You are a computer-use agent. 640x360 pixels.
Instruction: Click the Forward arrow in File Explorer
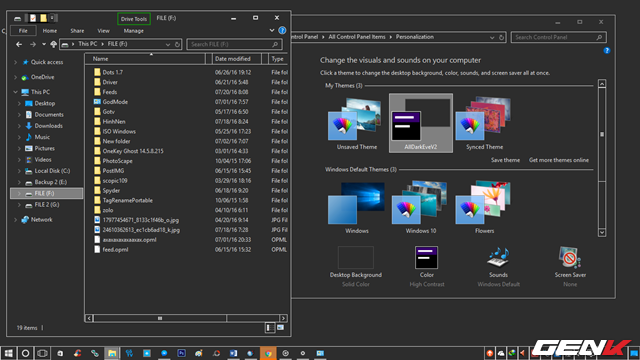pyautogui.click(x=33, y=44)
